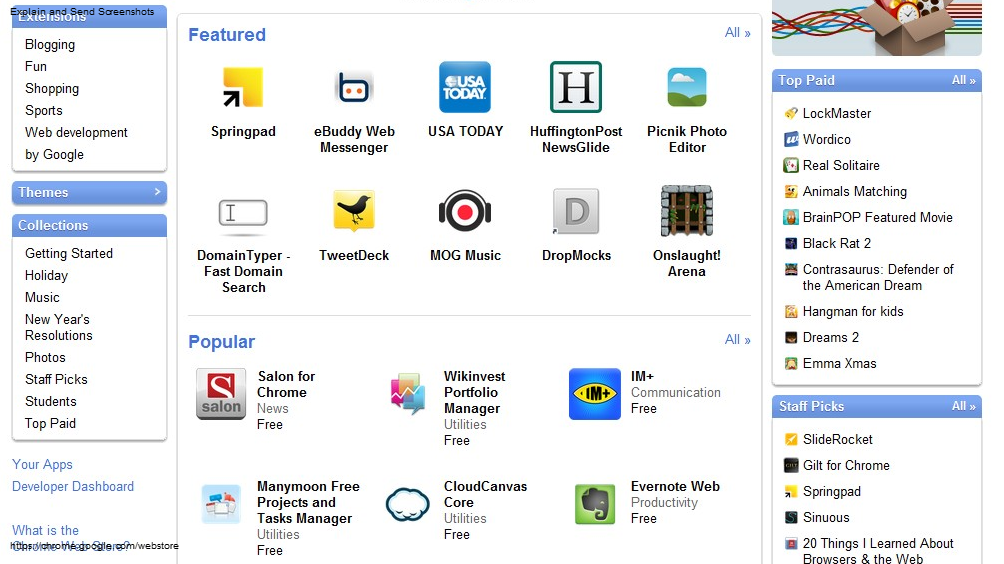Click the promotional gift box banner
Viewport: 1004px width, 564px height.
click(x=877, y=28)
